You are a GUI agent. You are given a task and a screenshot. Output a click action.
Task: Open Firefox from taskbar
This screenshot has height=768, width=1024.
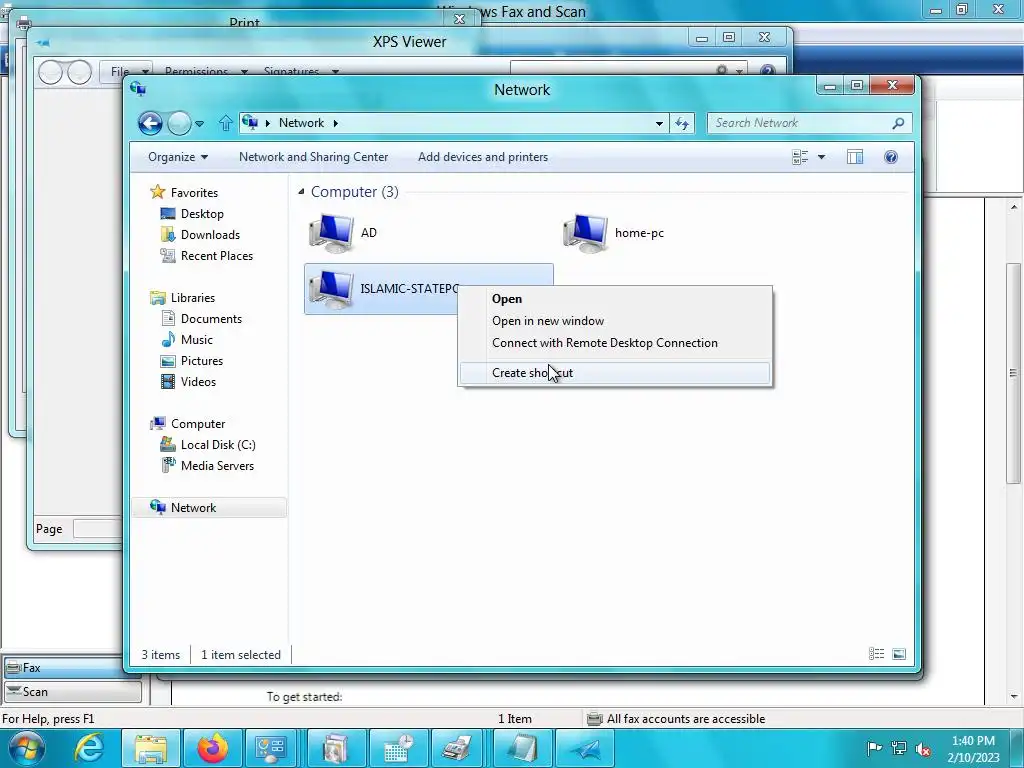pyautogui.click(x=213, y=748)
